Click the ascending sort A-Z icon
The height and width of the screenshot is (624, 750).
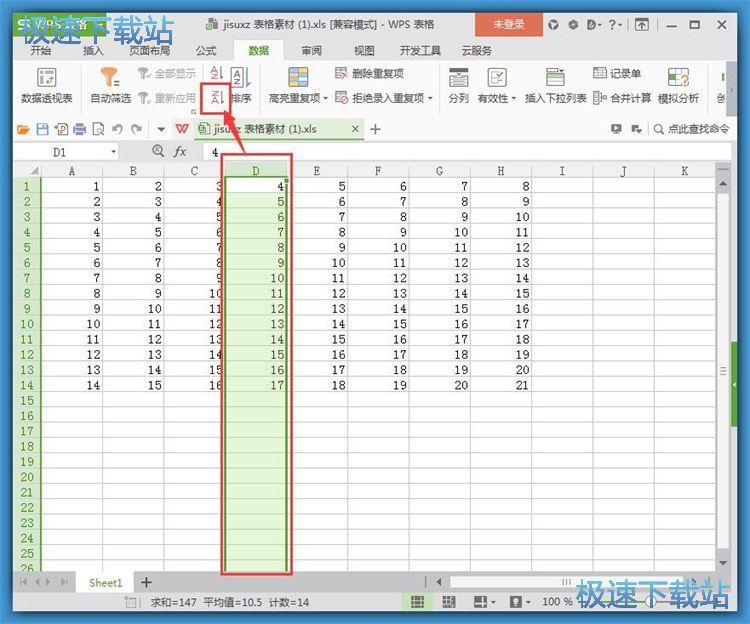pyautogui.click(x=214, y=72)
